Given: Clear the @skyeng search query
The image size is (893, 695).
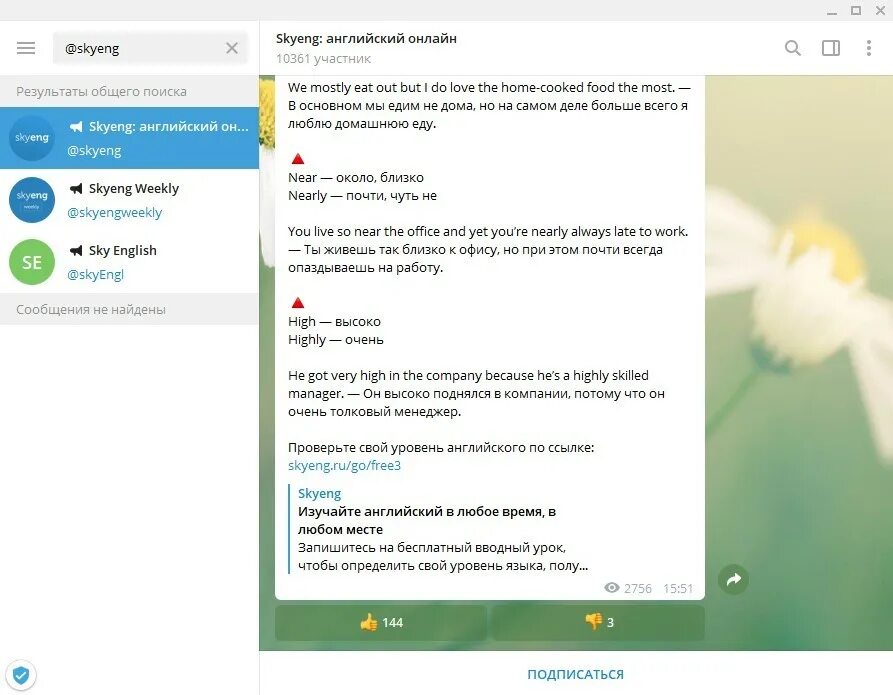Looking at the screenshot, I should (232, 48).
